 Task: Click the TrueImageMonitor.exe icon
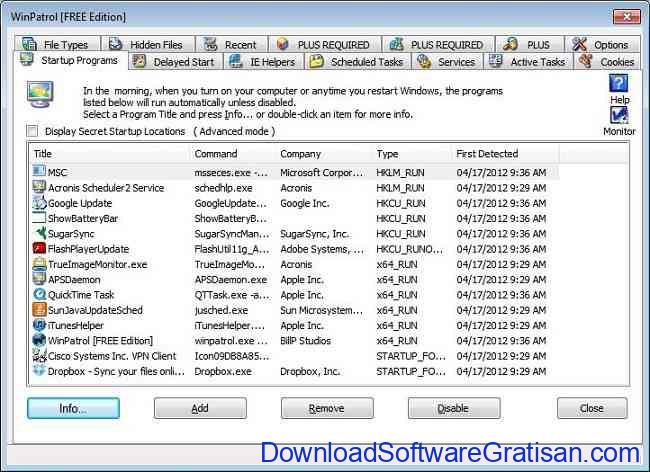(x=39, y=264)
